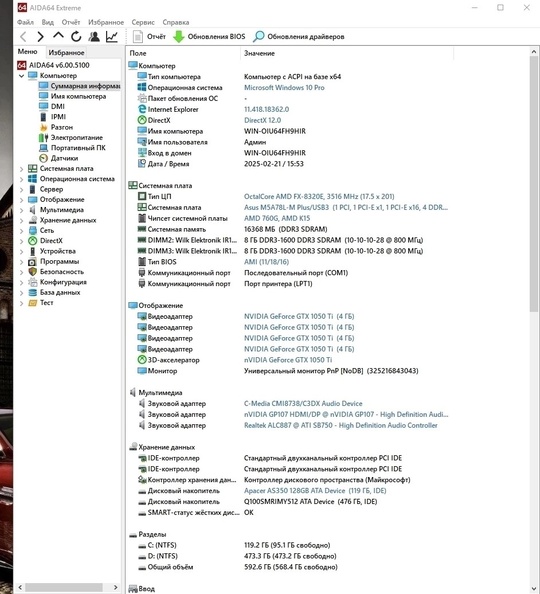The image size is (540, 594).
Task: Switch to the Избранное tab
Action: coord(66,53)
